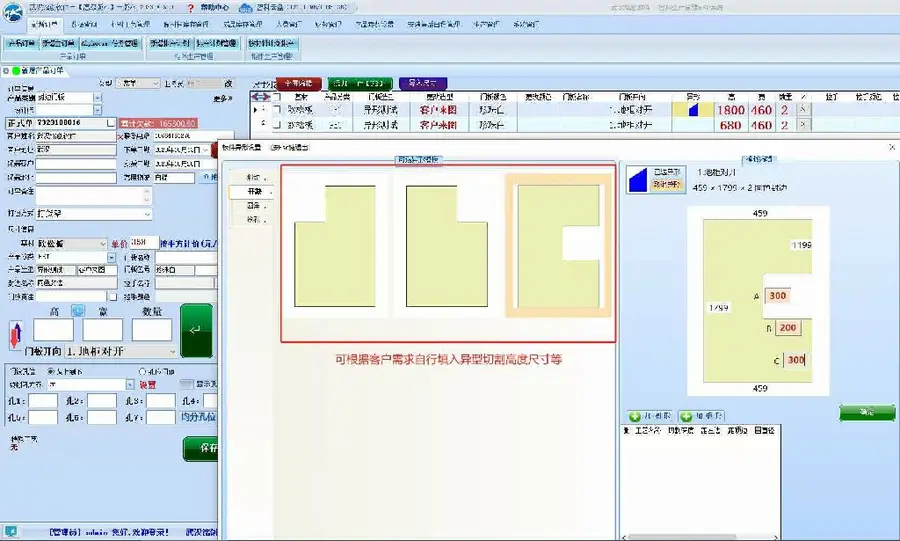
Task: Click the blue left-right arrows table header icon
Action: 260,97
